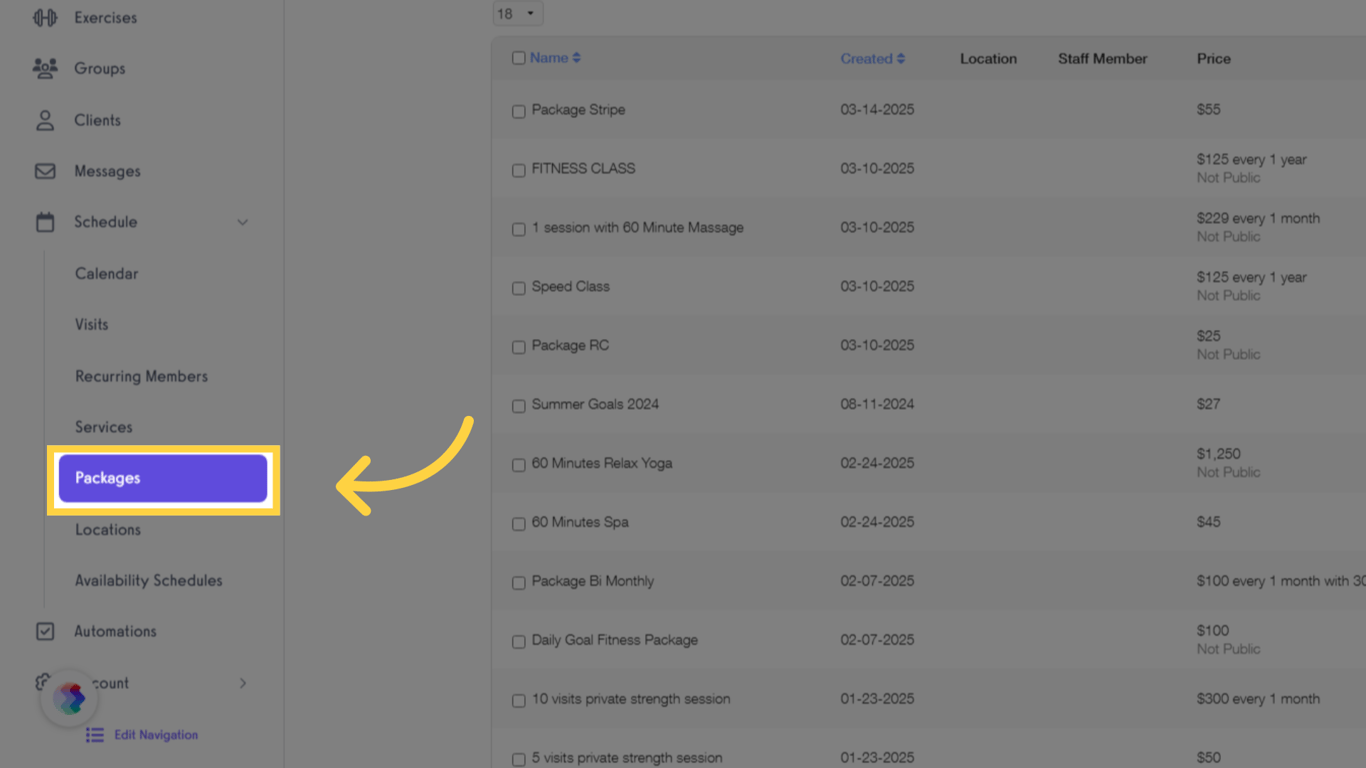Check the 60 Minutes Spa checkbox

(518, 524)
